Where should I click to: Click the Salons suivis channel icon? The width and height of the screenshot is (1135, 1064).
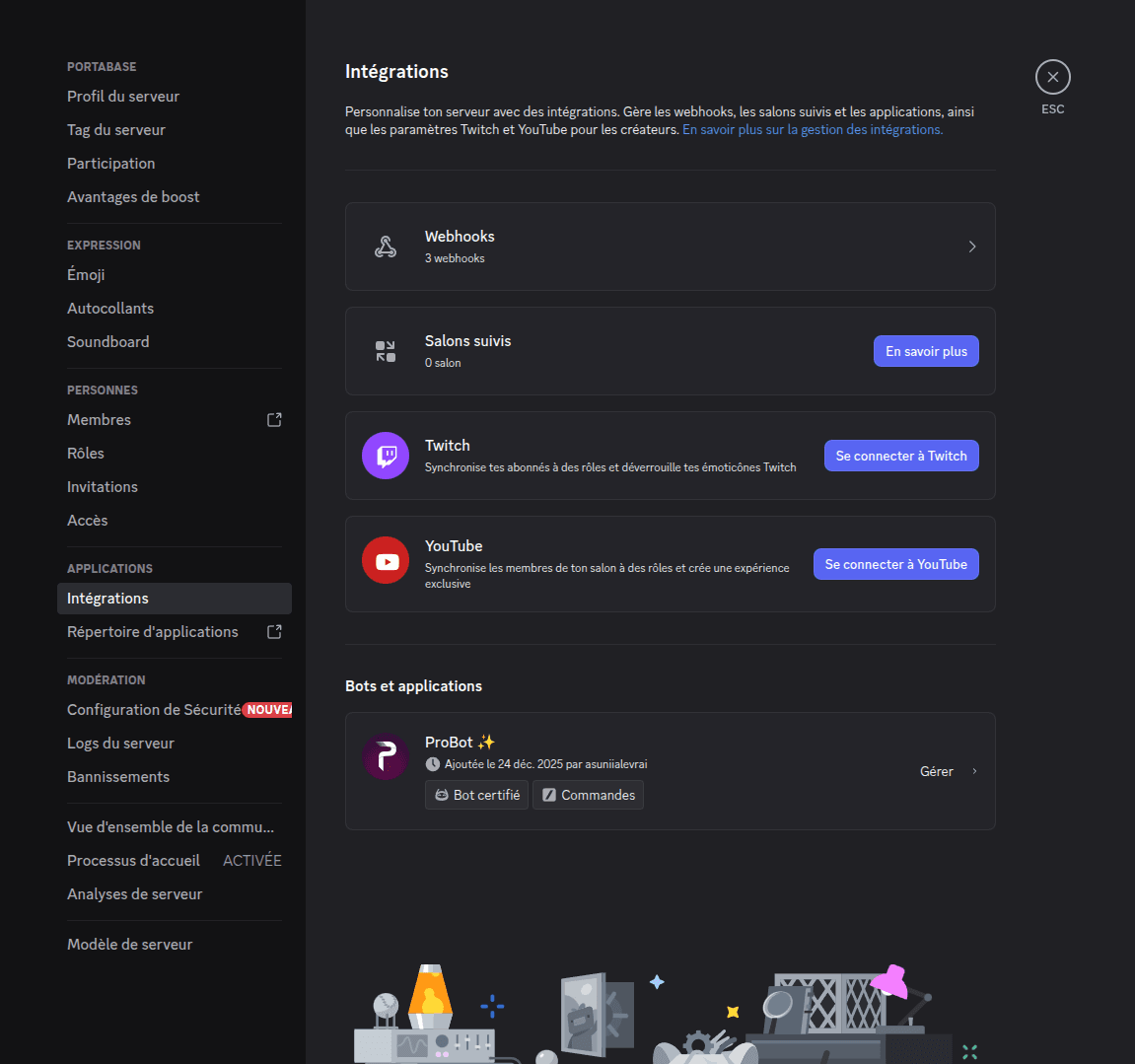coord(385,350)
